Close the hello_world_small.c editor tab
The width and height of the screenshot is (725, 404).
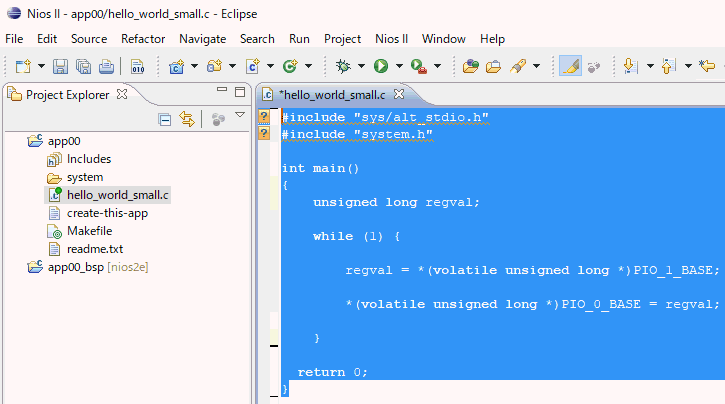tap(399, 94)
